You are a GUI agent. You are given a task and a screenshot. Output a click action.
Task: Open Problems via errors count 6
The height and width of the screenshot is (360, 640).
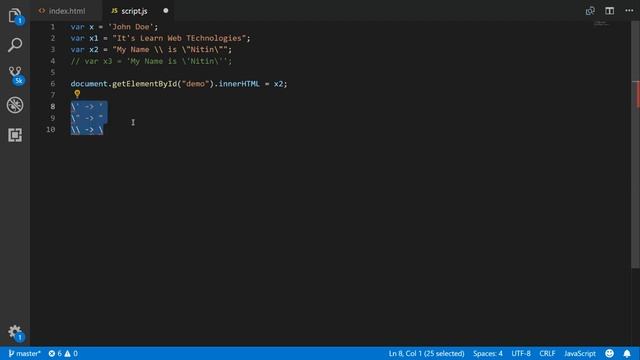click(55, 353)
